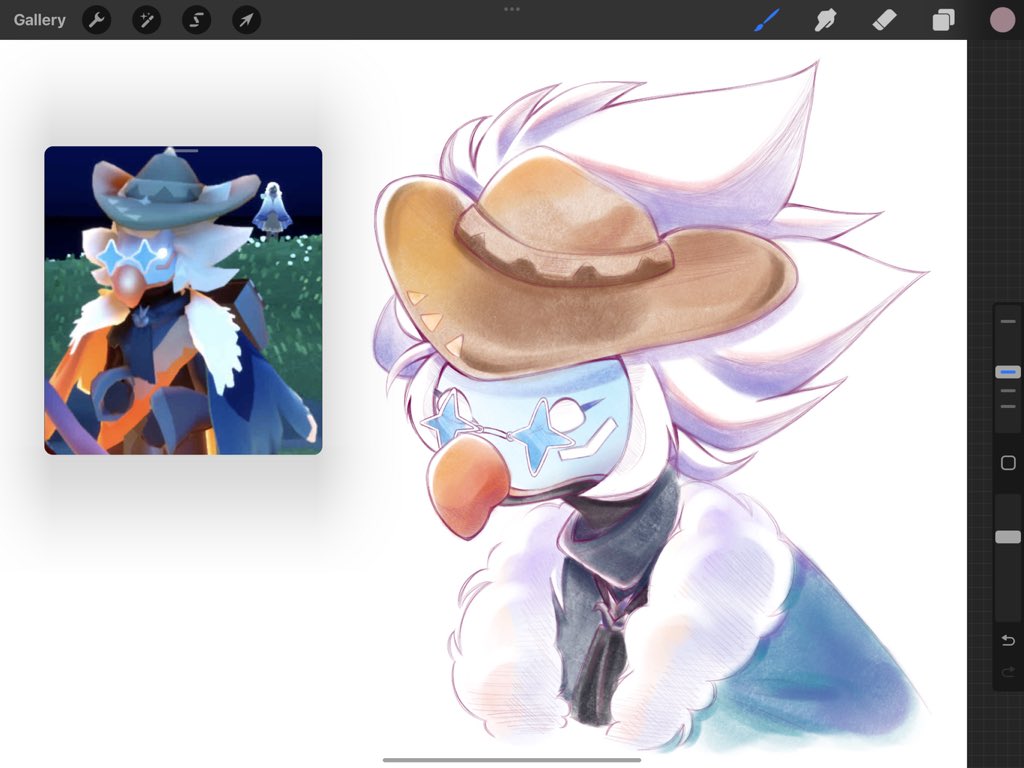Open the Actions wrench menu
This screenshot has height=768, width=1024.
(x=97, y=20)
